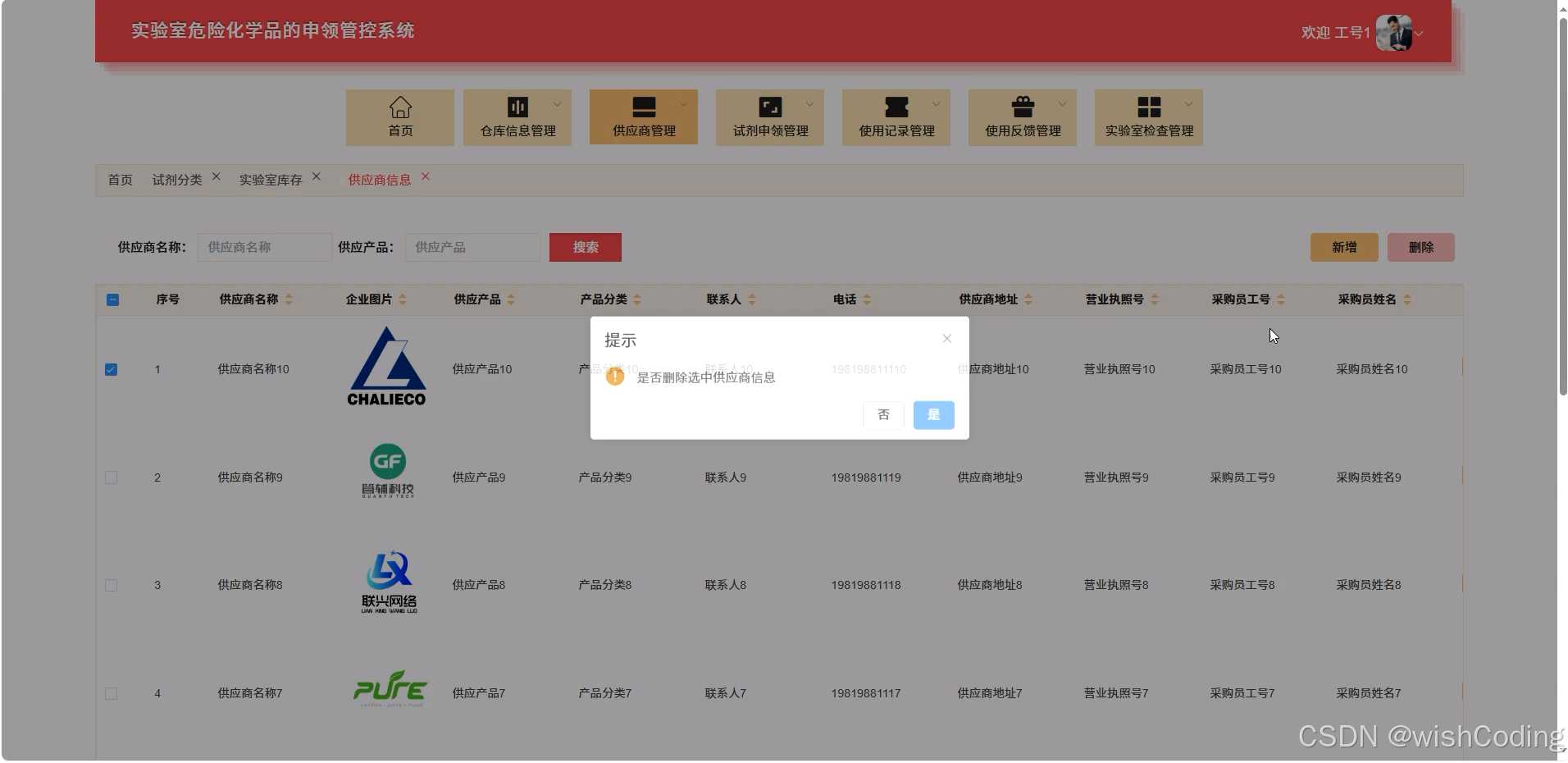Click the 供应商名称 search input field
The width and height of the screenshot is (1568, 763).
264,247
